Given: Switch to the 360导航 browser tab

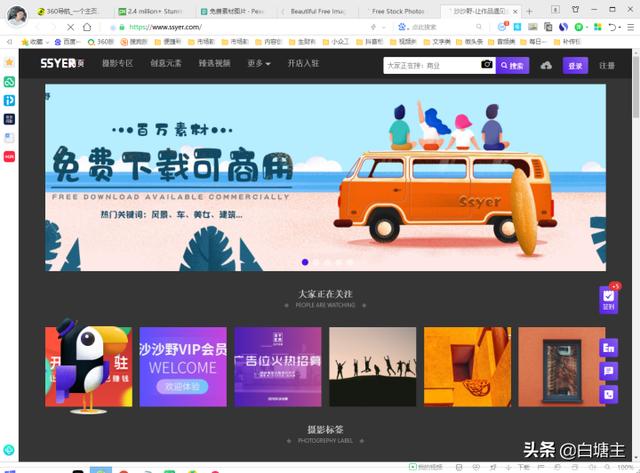Looking at the screenshot, I should pos(69,11).
